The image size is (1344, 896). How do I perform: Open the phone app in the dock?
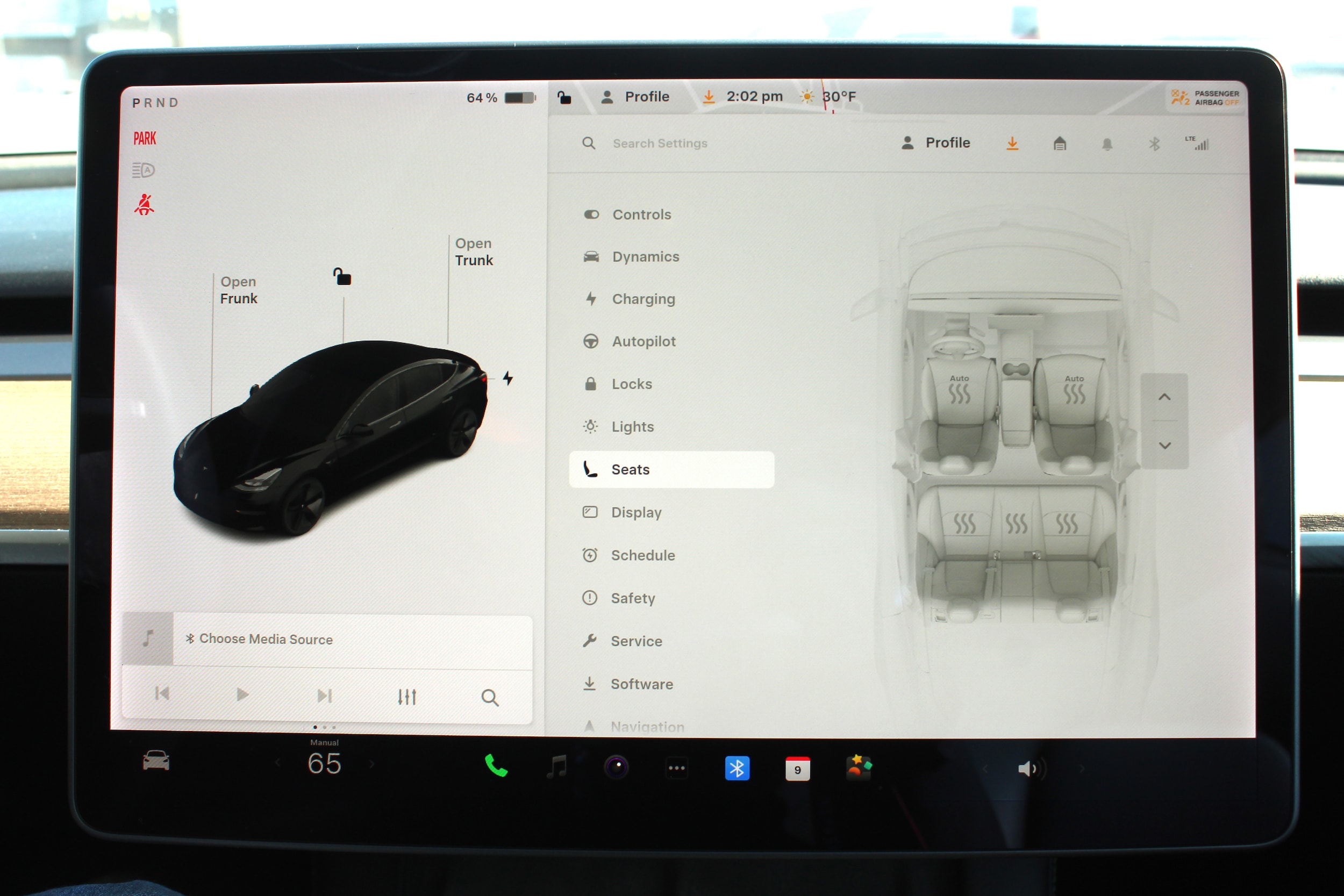click(496, 766)
